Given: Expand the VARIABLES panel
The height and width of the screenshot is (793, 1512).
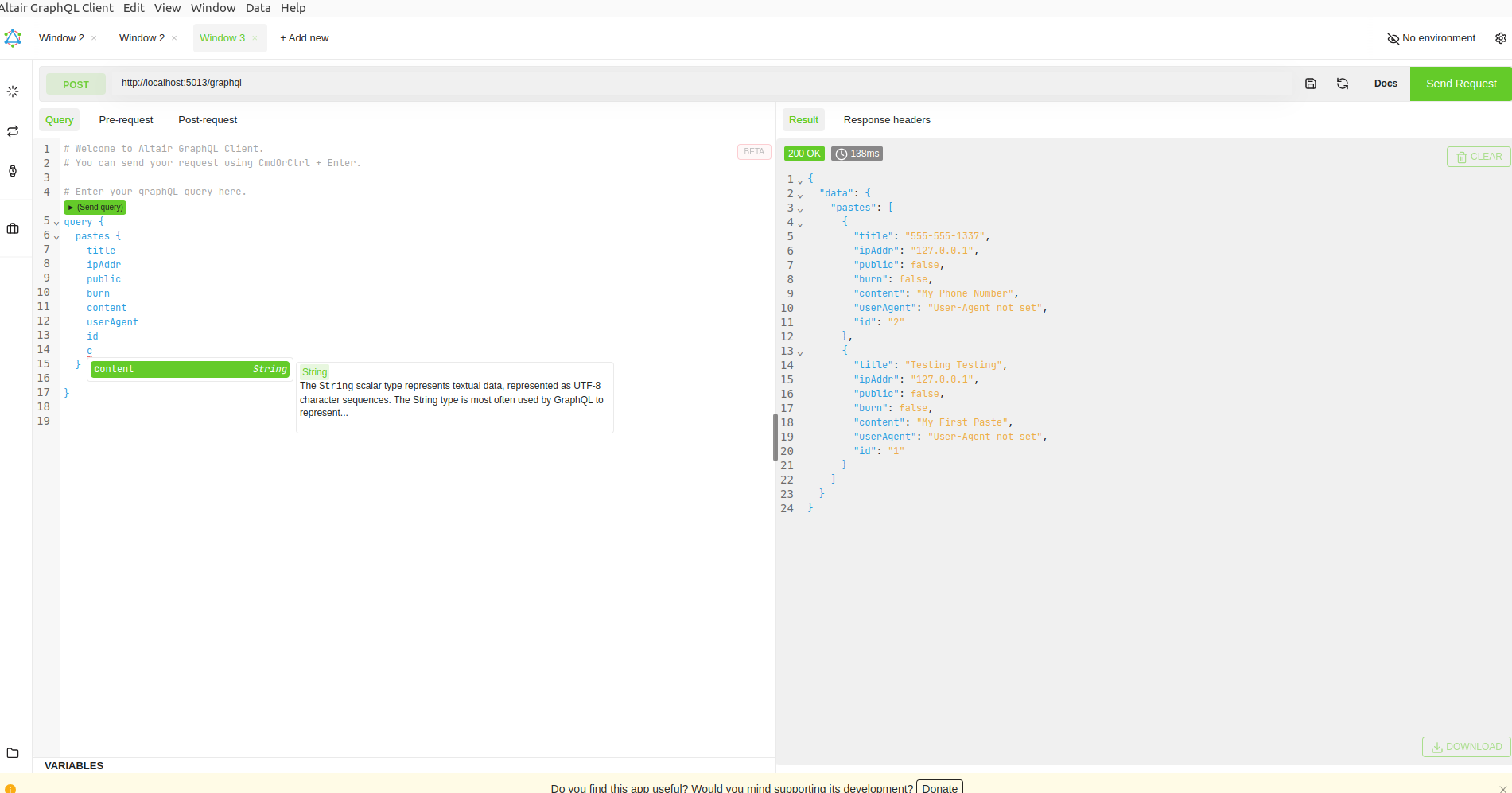Looking at the screenshot, I should (x=74, y=765).
